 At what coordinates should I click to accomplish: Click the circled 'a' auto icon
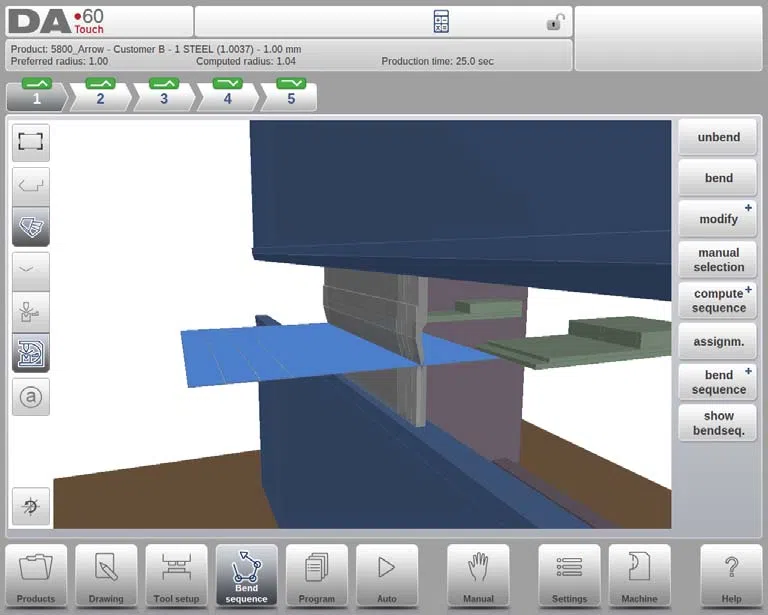pyautogui.click(x=30, y=397)
